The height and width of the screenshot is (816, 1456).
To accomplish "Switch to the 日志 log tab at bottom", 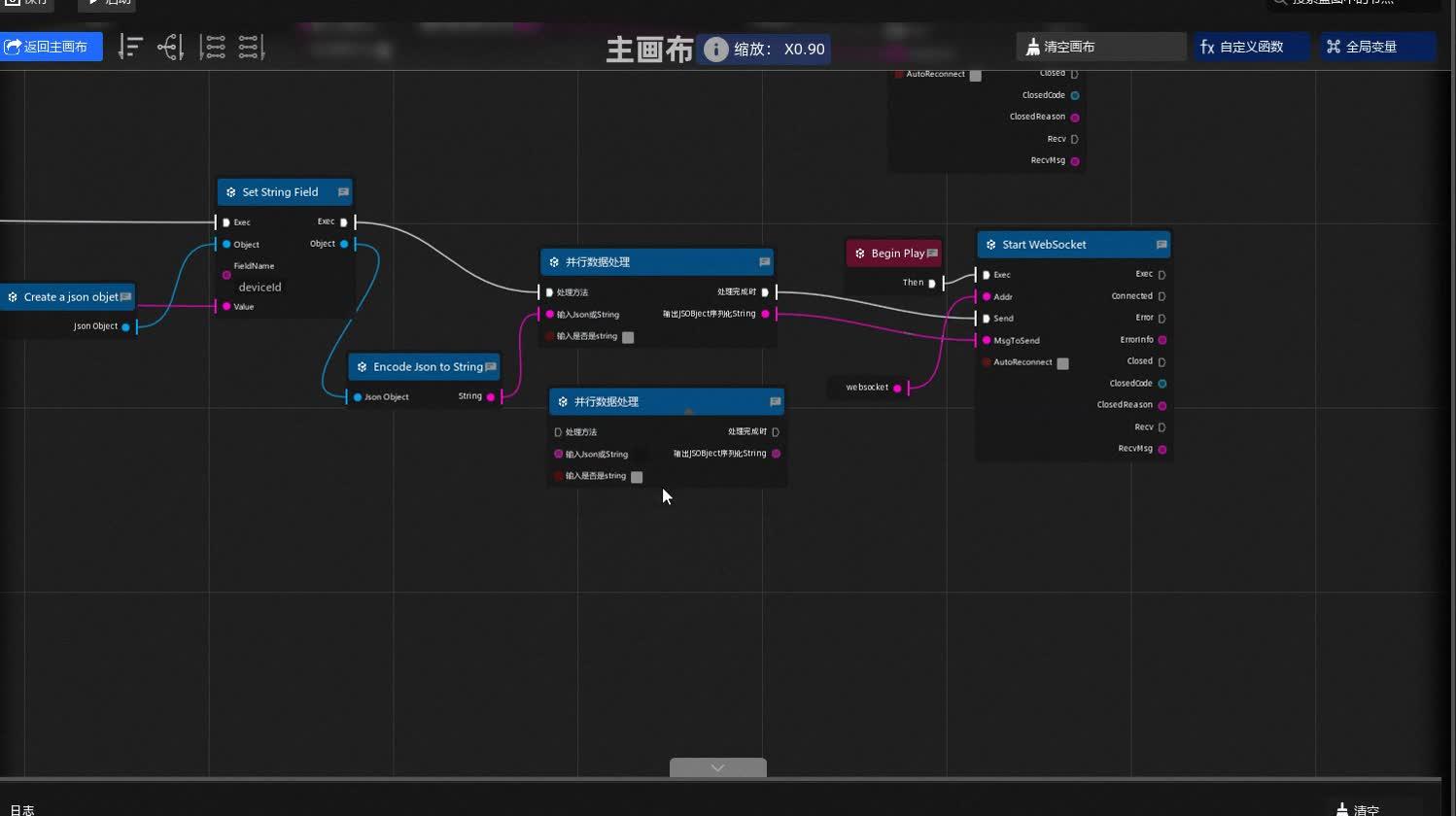I will coord(21,809).
